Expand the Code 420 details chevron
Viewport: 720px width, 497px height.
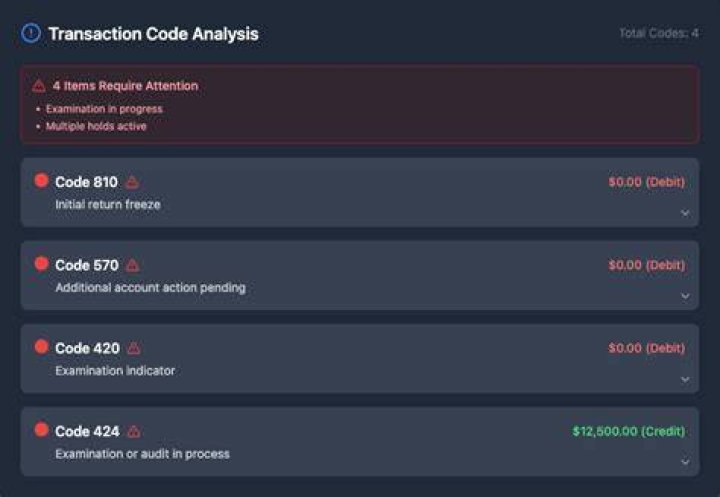[685, 379]
